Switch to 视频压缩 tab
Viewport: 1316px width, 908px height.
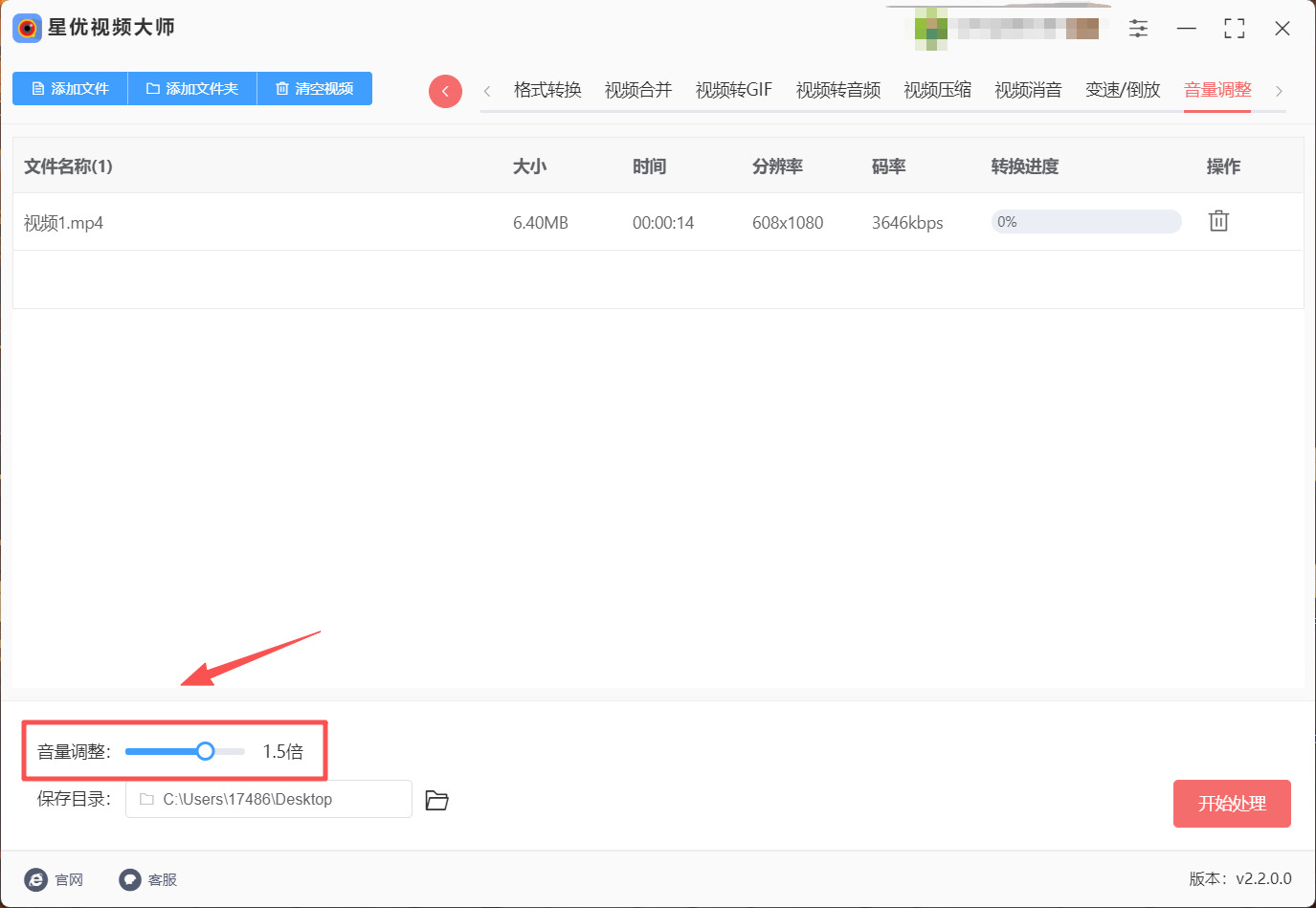938,90
